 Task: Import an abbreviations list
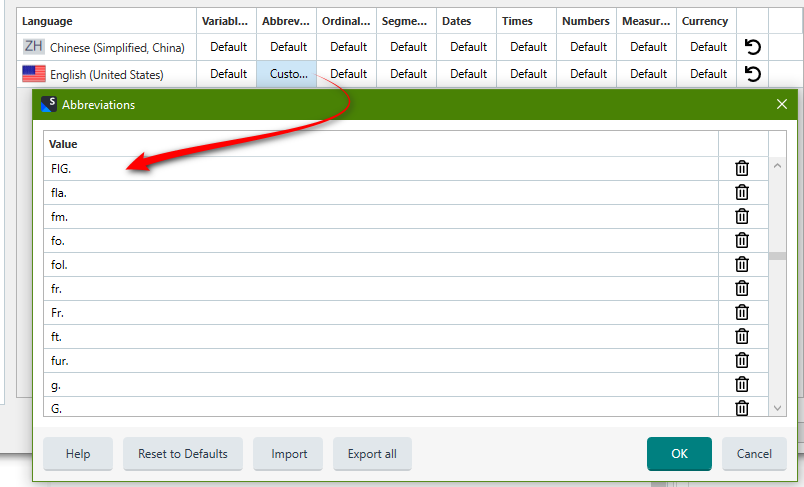click(x=289, y=454)
